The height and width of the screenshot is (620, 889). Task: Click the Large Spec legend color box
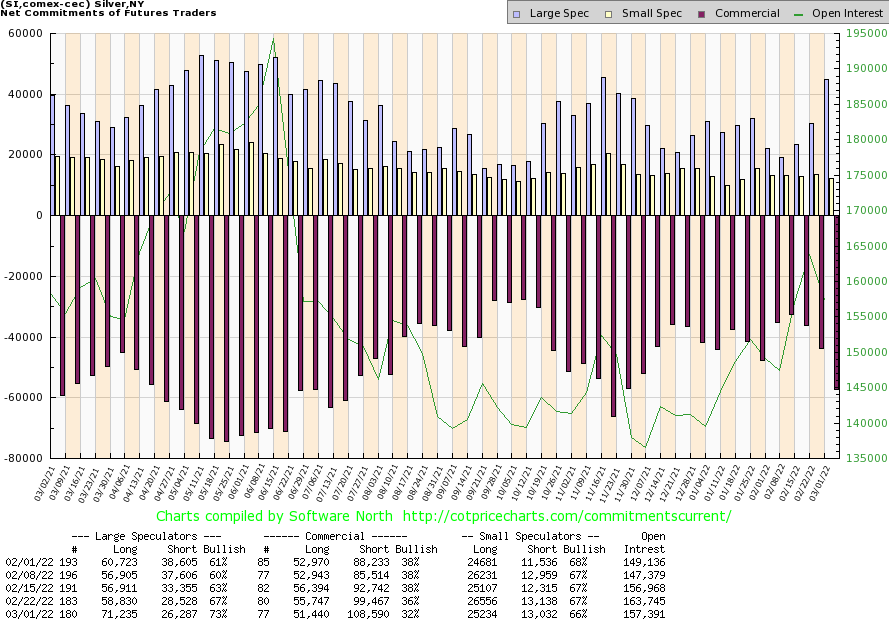516,13
